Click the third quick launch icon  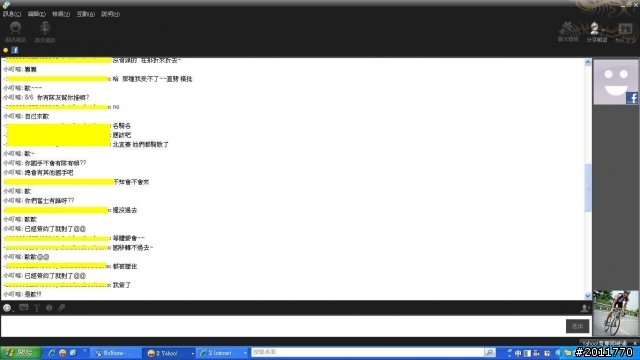coord(73,353)
